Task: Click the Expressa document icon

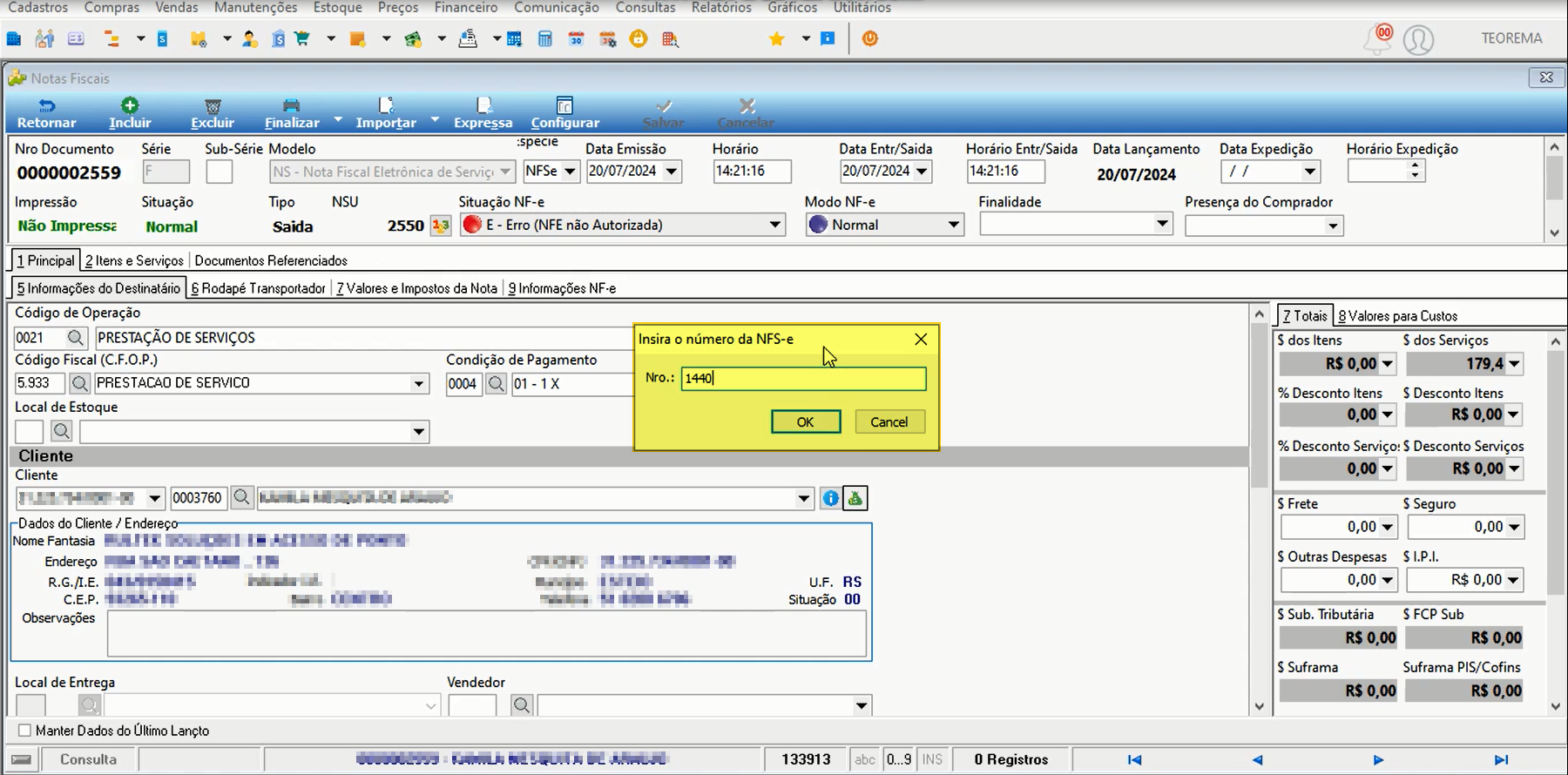Action: click(x=483, y=106)
